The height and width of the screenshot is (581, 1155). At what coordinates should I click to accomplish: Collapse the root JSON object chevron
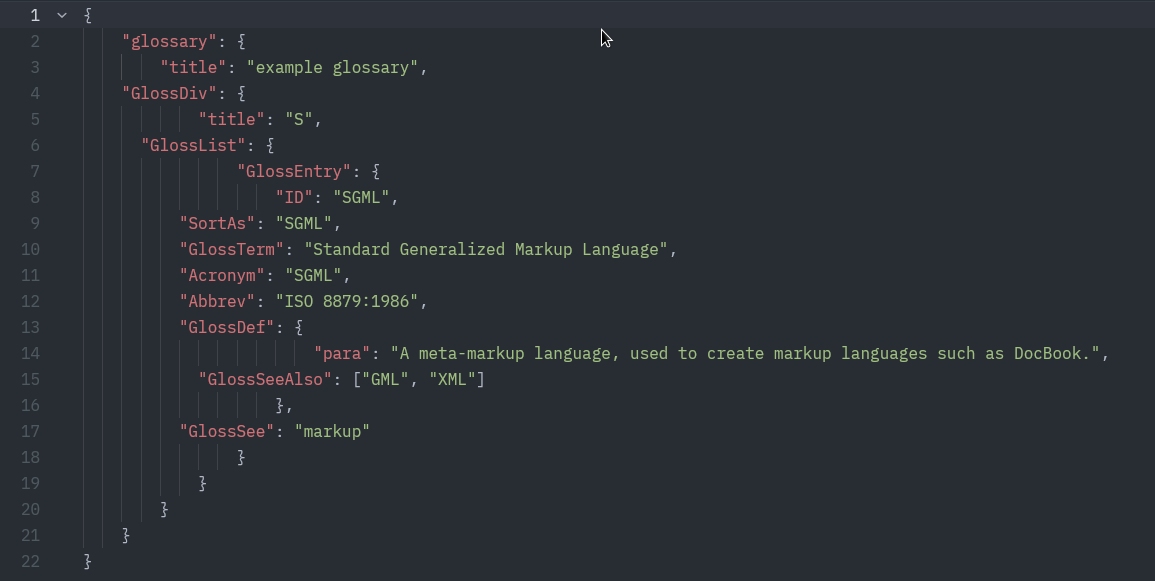61,15
